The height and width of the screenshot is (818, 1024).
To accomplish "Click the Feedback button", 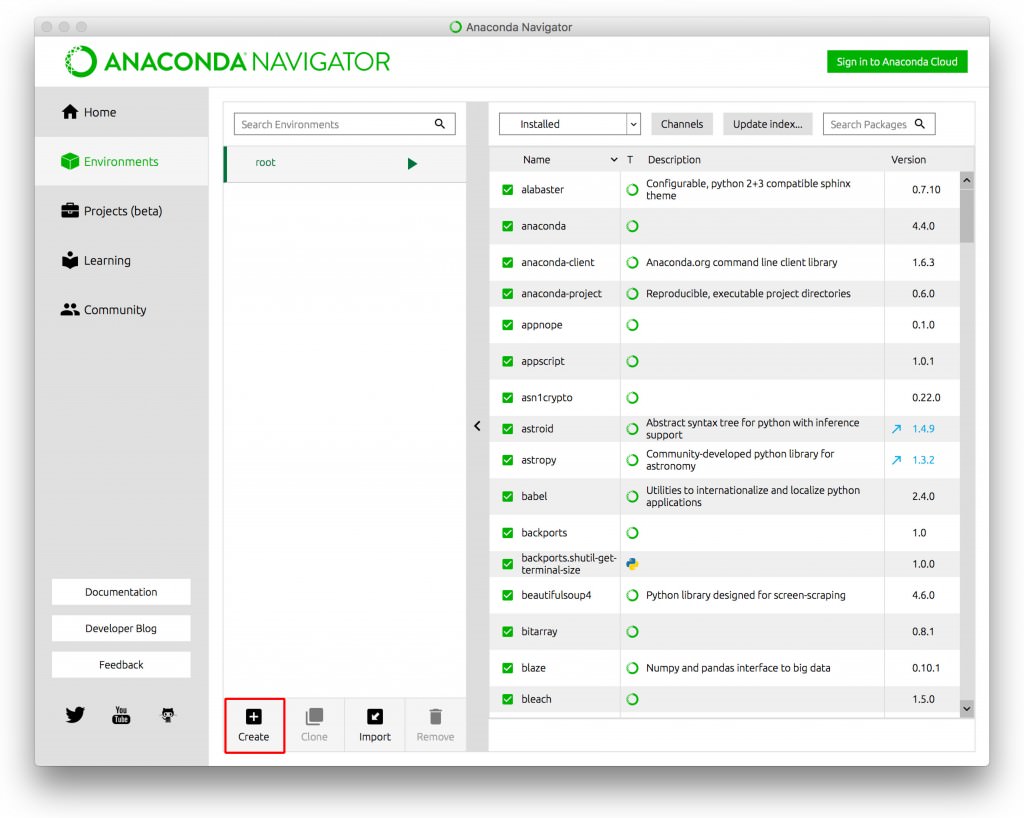I will click(121, 665).
